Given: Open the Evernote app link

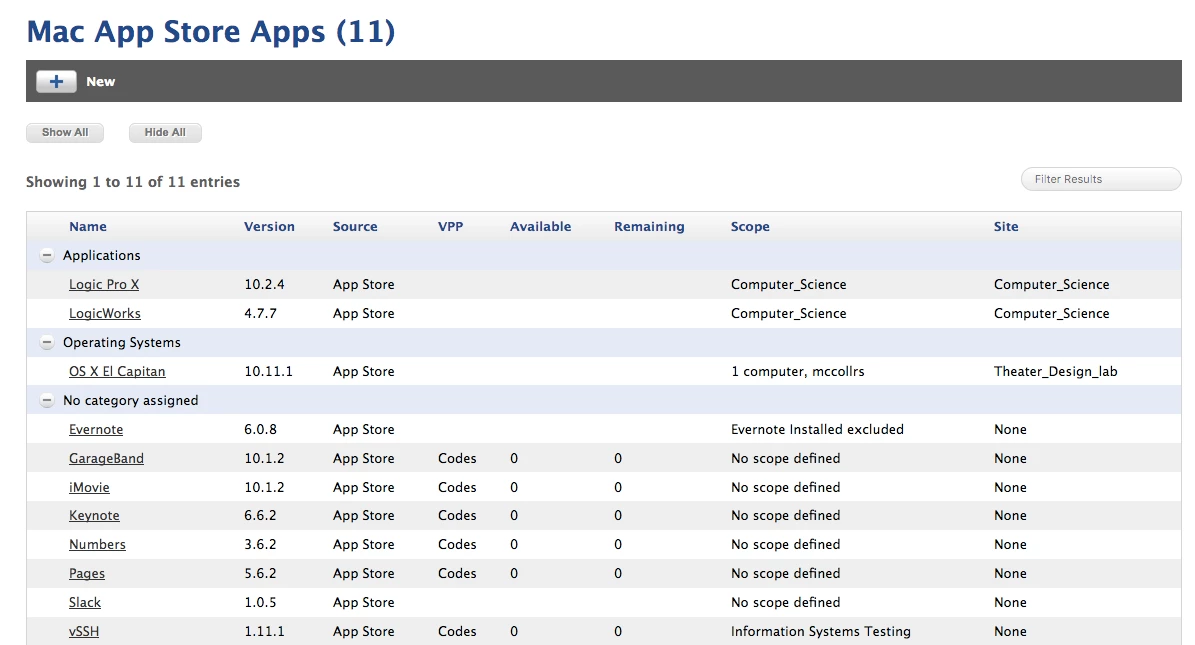Looking at the screenshot, I should pos(96,429).
